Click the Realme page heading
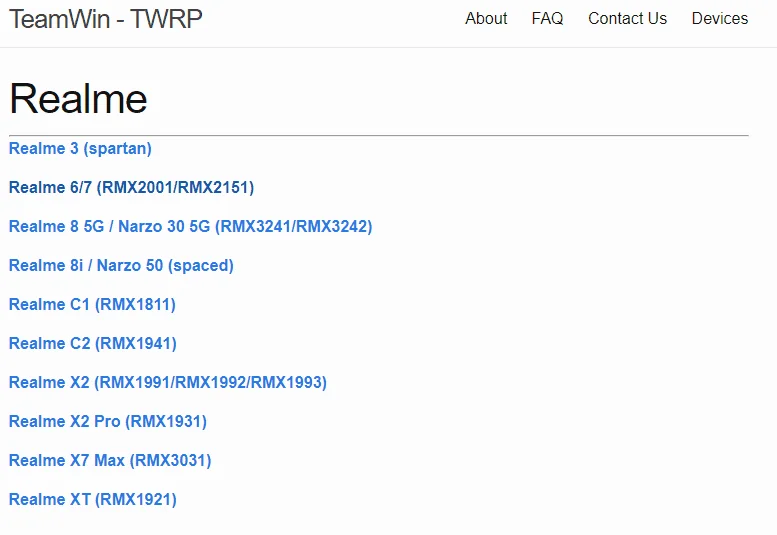 click(x=78, y=99)
